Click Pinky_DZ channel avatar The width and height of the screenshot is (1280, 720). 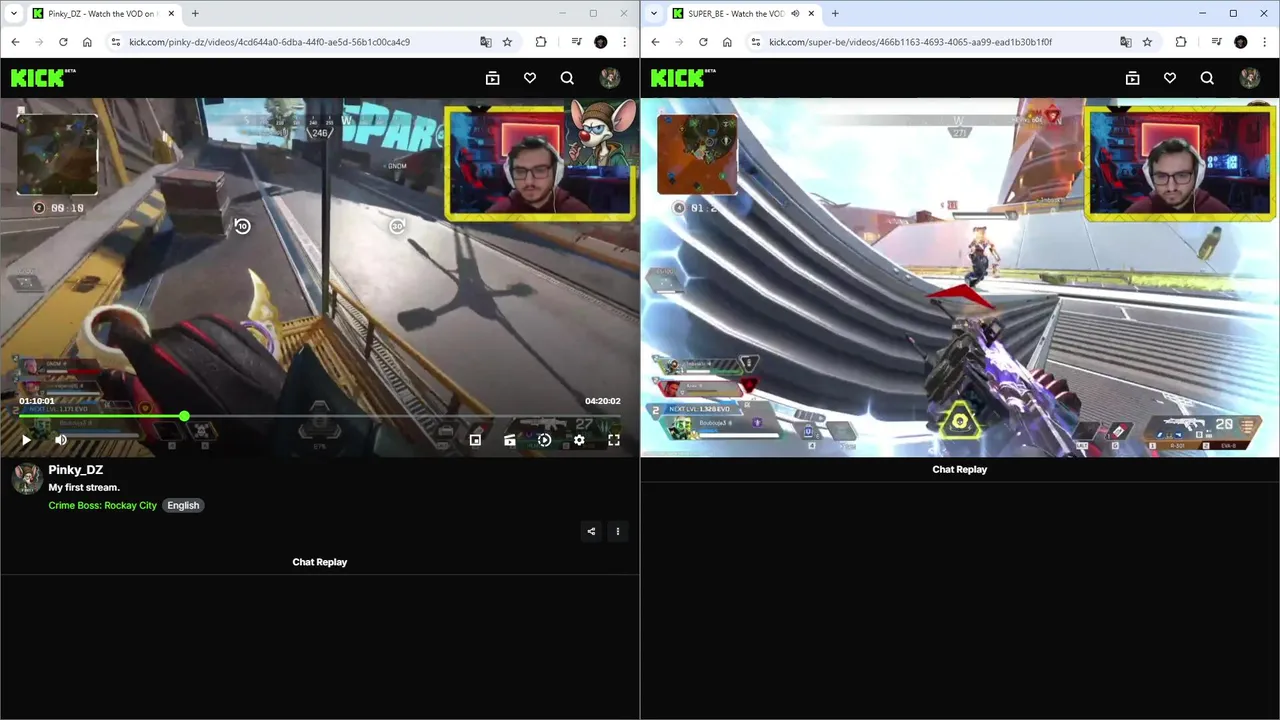26,479
